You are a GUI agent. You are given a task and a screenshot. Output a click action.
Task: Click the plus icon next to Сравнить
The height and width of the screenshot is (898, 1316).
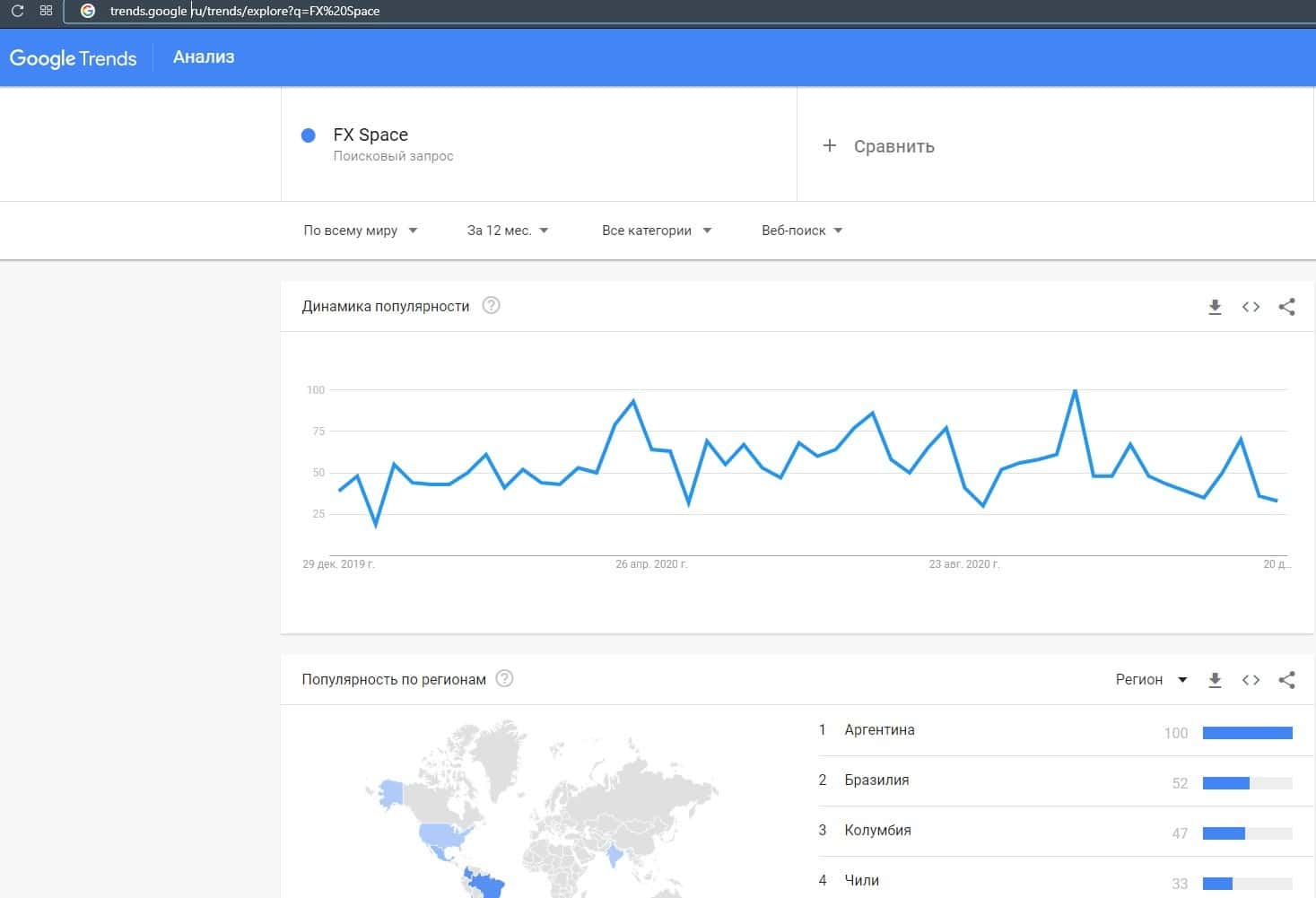coord(830,145)
